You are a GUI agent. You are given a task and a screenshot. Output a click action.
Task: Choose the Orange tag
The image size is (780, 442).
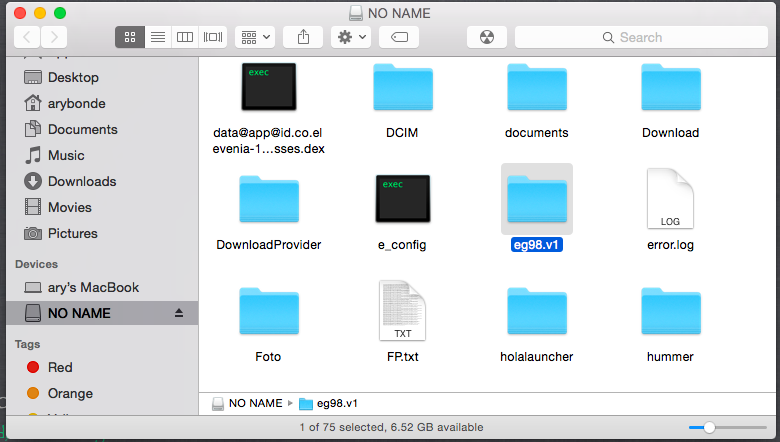(x=60, y=393)
